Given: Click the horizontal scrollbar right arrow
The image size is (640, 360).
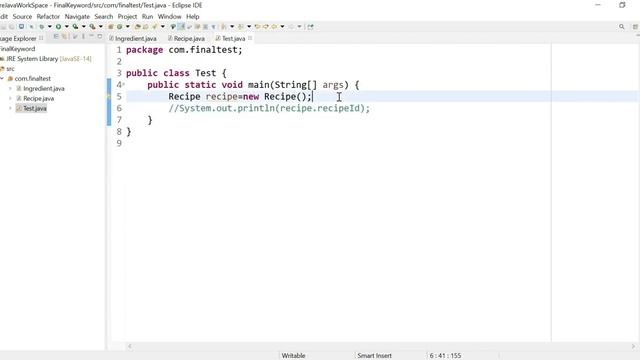Looking at the screenshot, I should 633,347.
